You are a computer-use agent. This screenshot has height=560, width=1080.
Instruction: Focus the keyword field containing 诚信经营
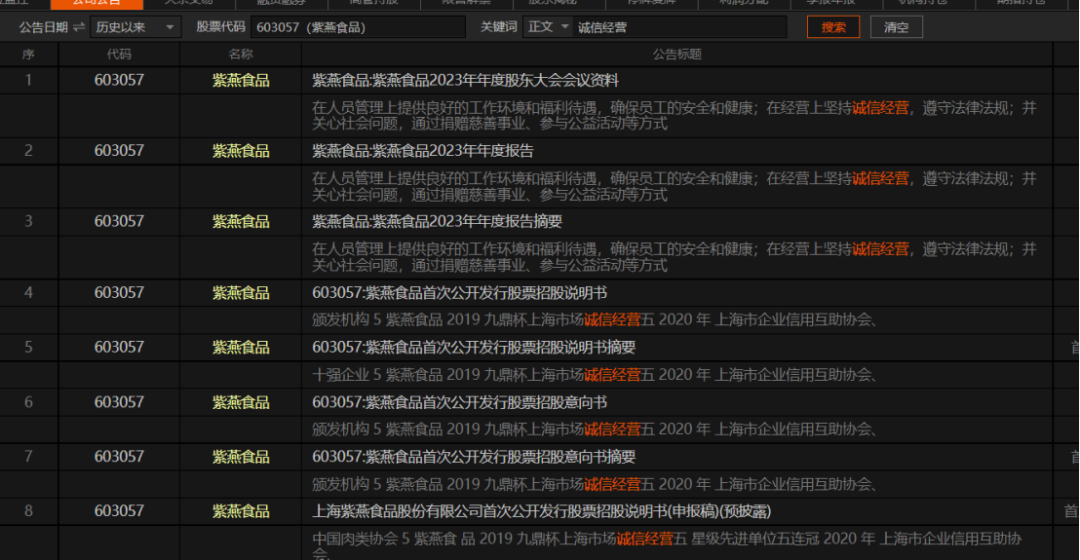tap(680, 27)
